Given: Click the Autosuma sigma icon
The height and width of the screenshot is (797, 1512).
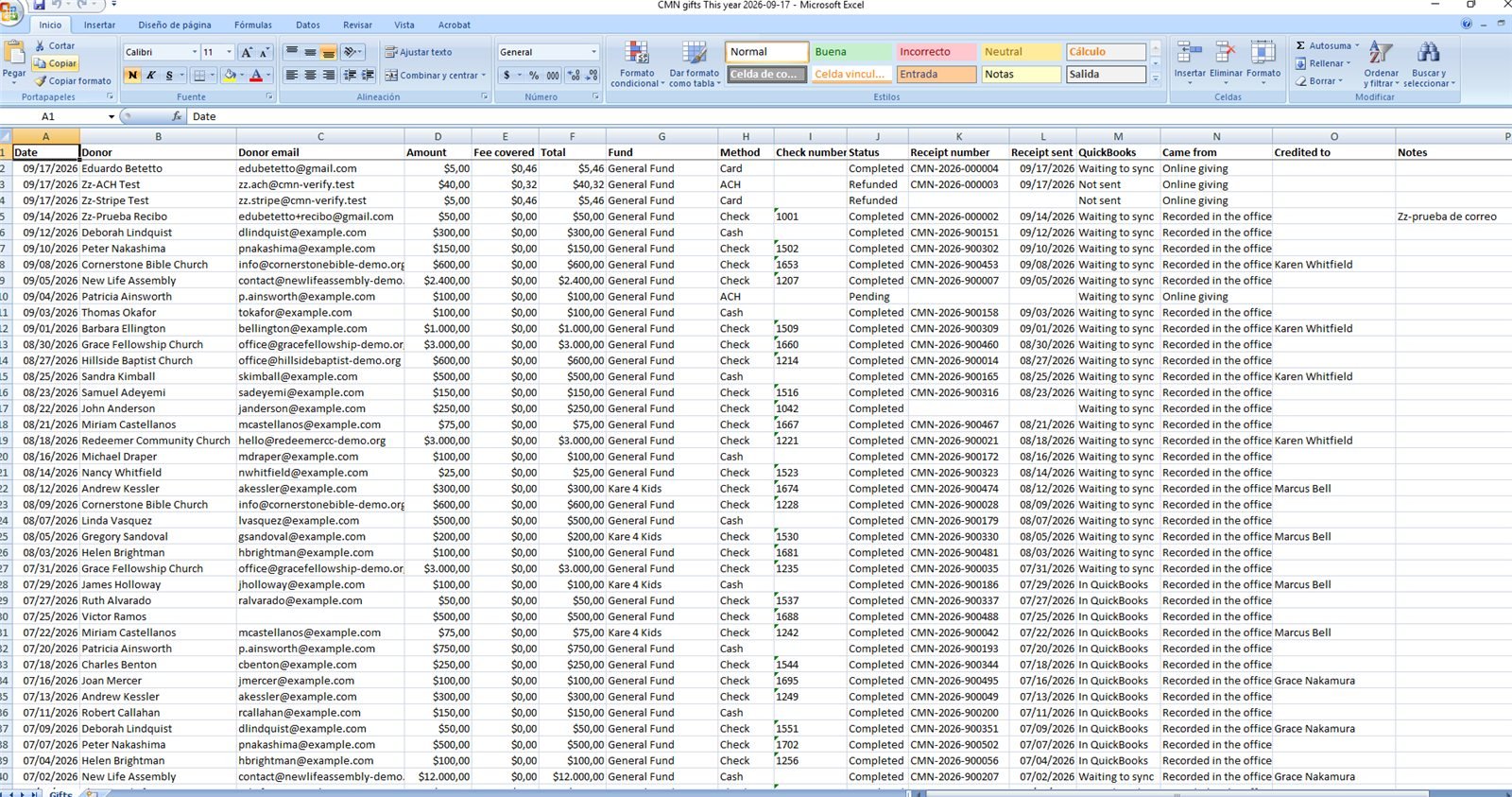Looking at the screenshot, I should pyautogui.click(x=1301, y=45).
